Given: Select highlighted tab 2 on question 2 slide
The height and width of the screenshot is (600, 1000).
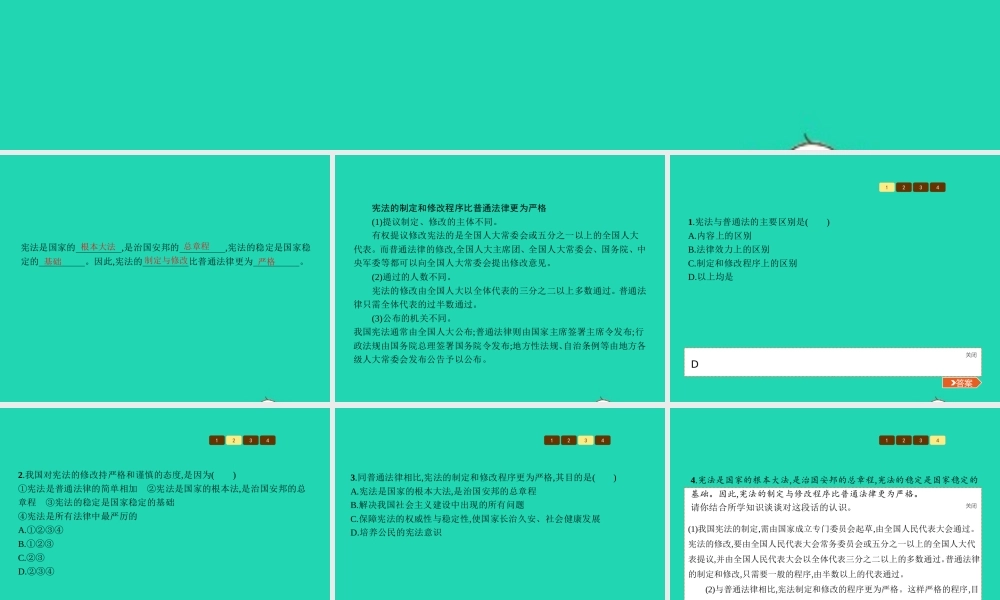Looking at the screenshot, I should click(233, 441).
